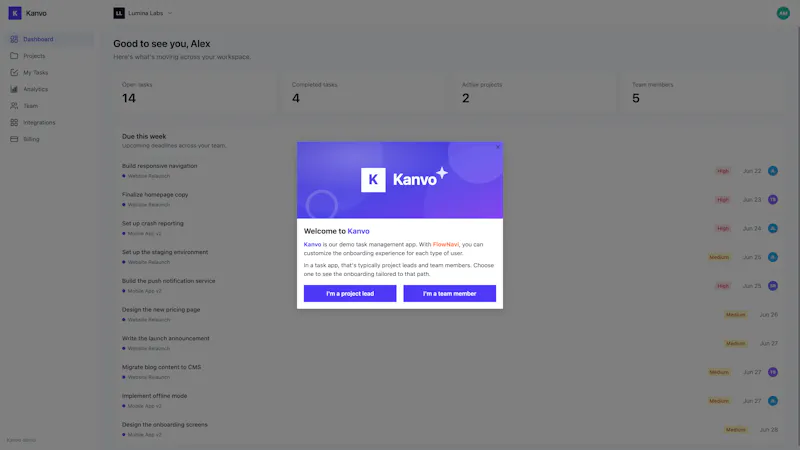
Task: Click the Analytics bar chart icon
Action: pos(14,89)
